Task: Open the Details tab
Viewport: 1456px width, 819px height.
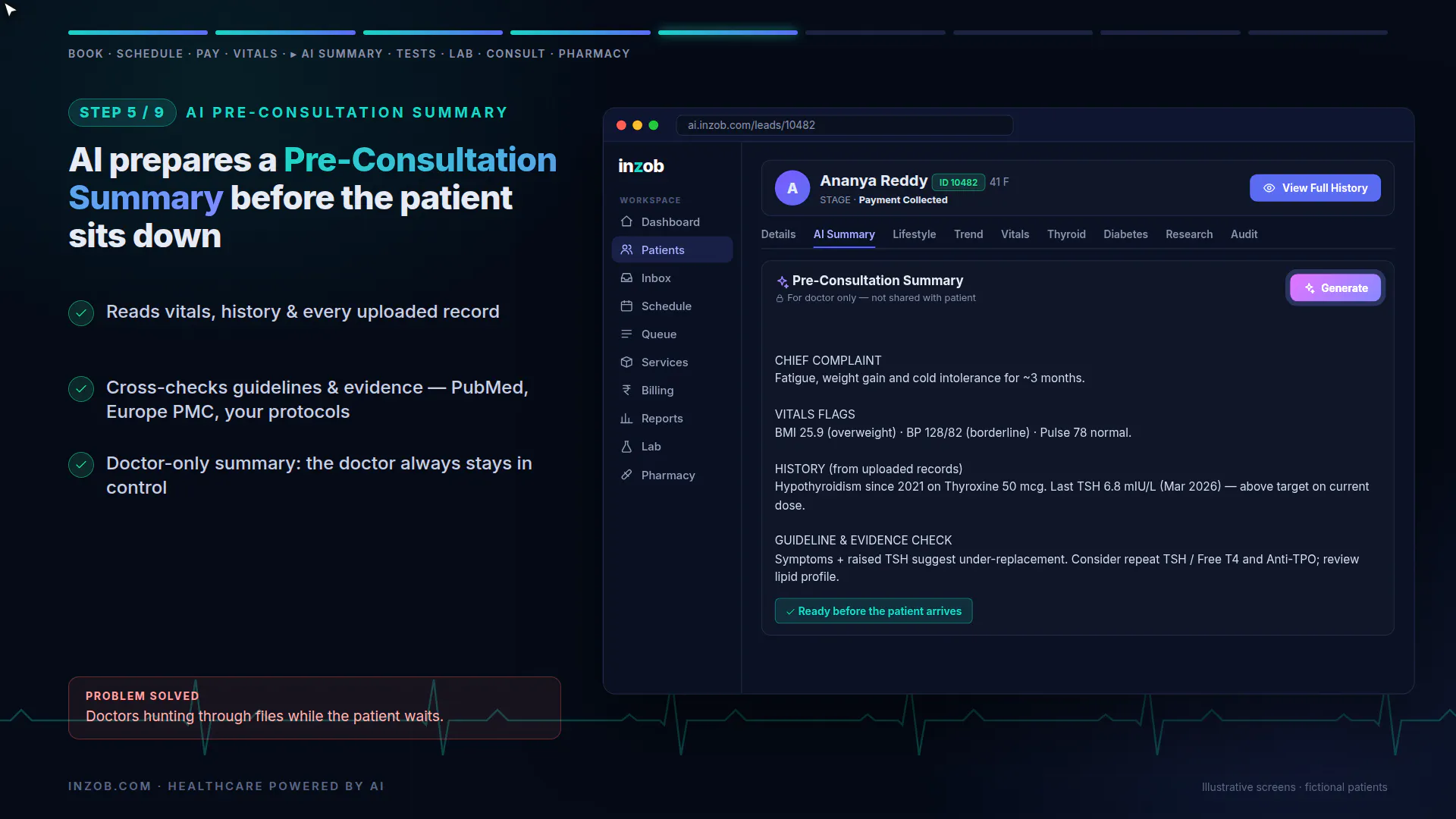Action: click(x=778, y=234)
